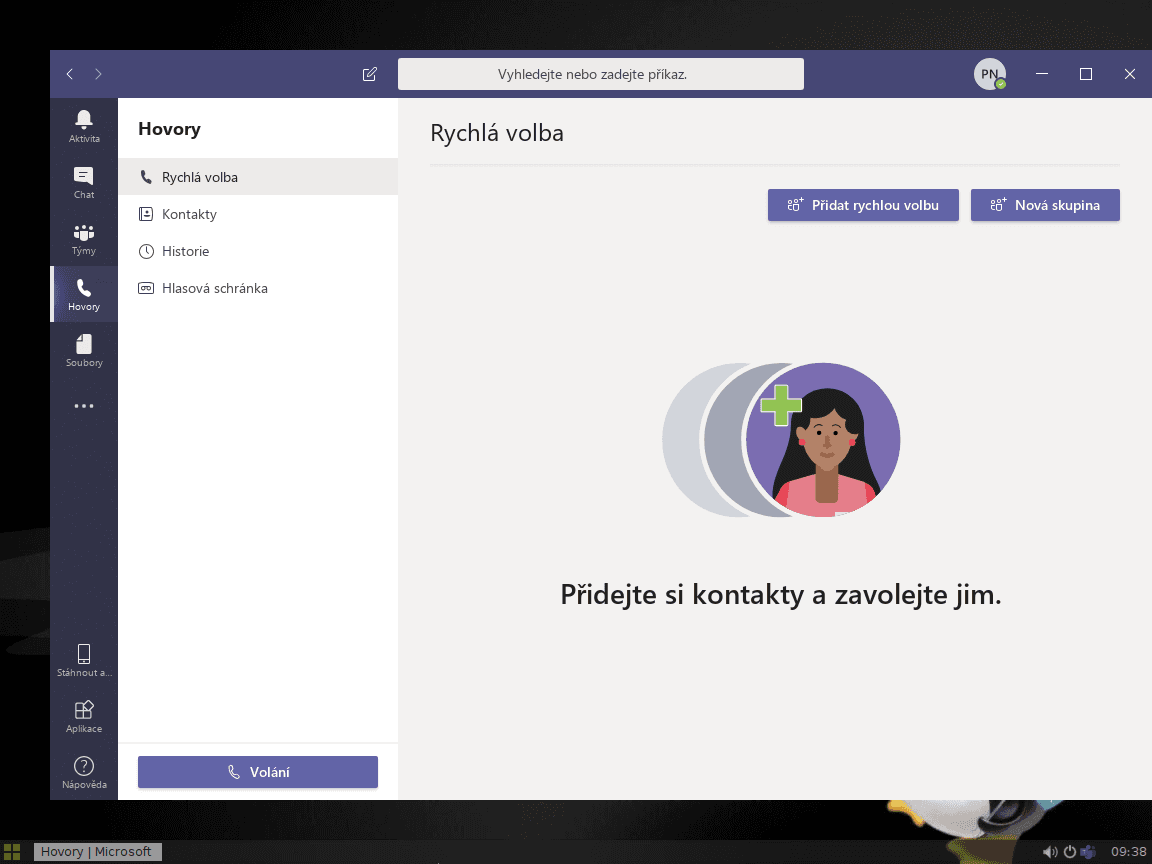
Task: Click the volume icon in the tray
Action: click(x=1050, y=851)
